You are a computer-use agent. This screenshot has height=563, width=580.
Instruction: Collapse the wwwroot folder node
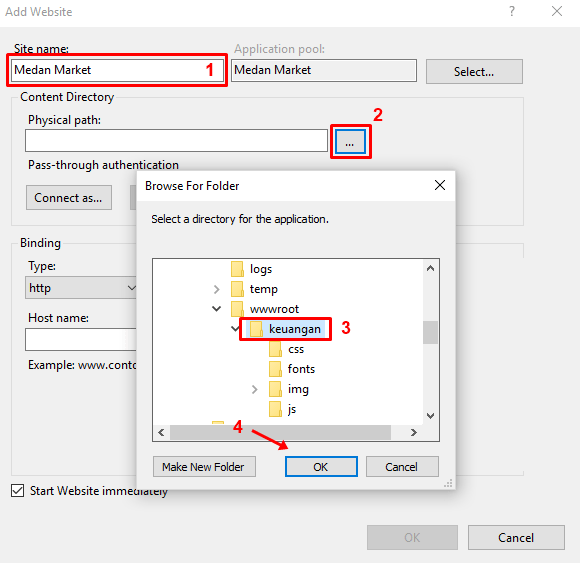(217, 309)
